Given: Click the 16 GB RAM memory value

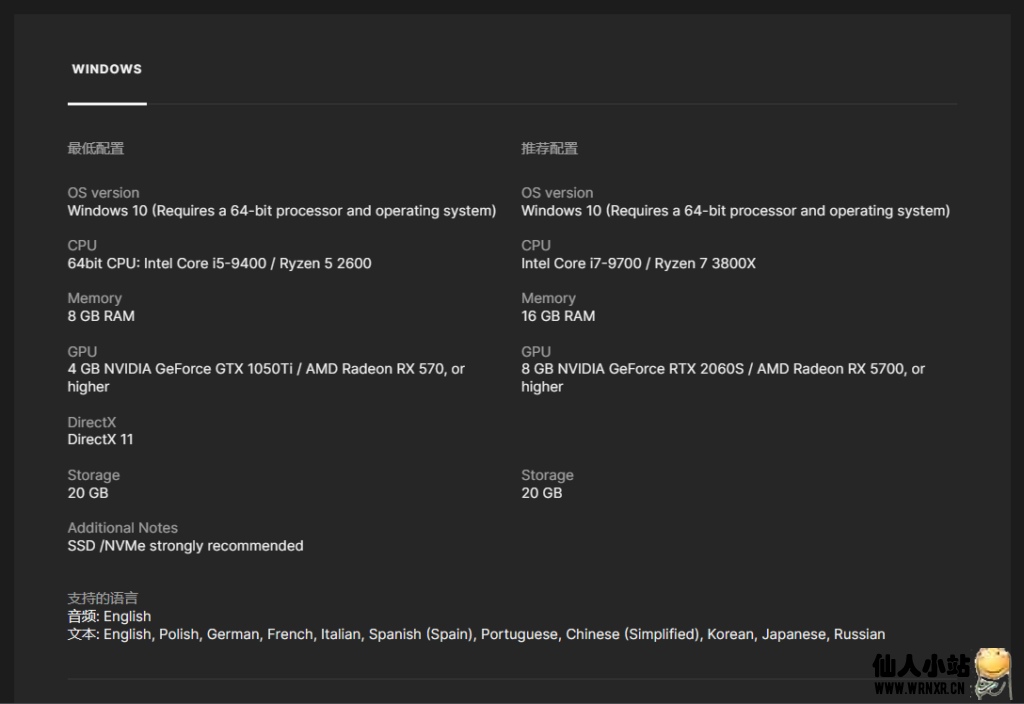Looking at the screenshot, I should (558, 316).
